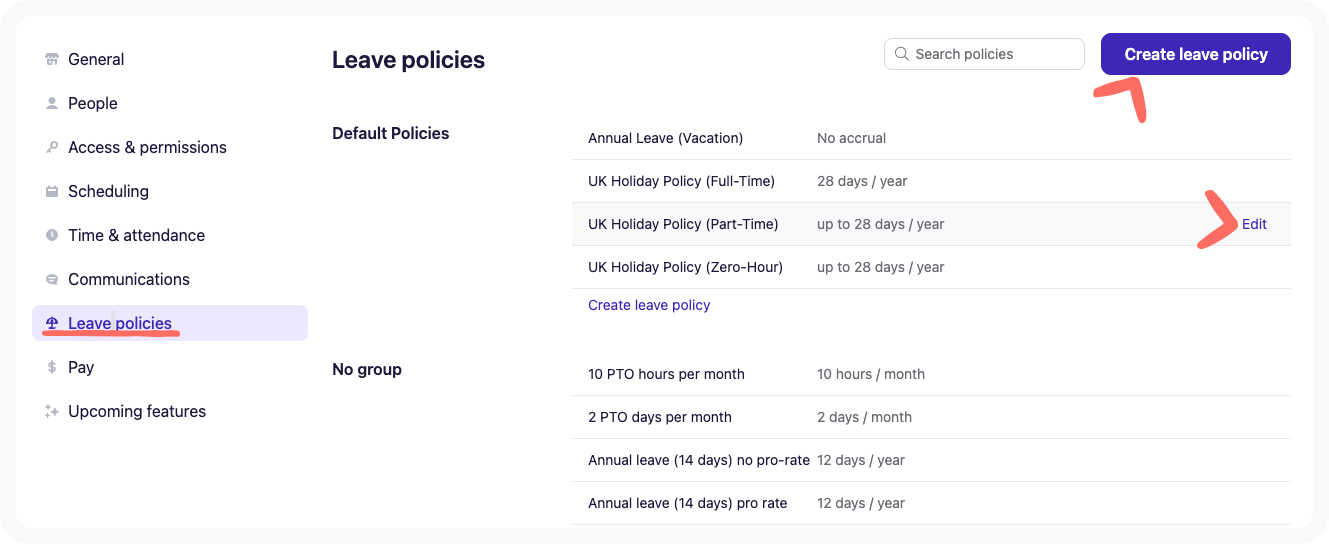Image resolution: width=1329 pixels, height=544 pixels.
Task: Click the Leave policies umbrella icon
Action: point(52,323)
